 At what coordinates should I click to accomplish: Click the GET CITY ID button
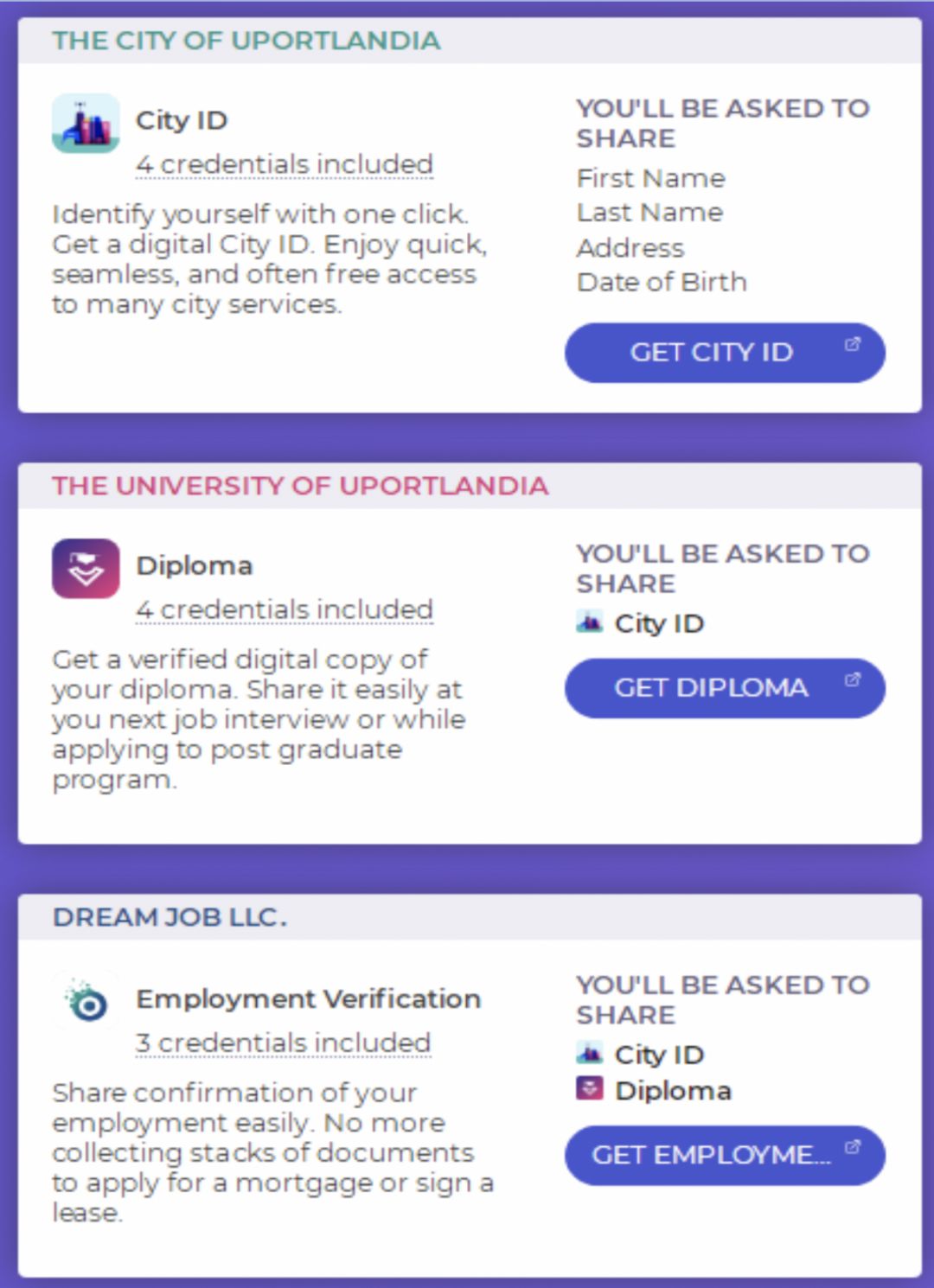pyautogui.click(x=725, y=353)
